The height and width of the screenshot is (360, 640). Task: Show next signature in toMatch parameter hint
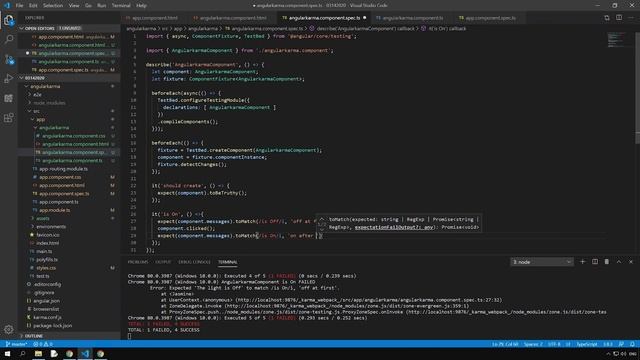click(x=322, y=230)
